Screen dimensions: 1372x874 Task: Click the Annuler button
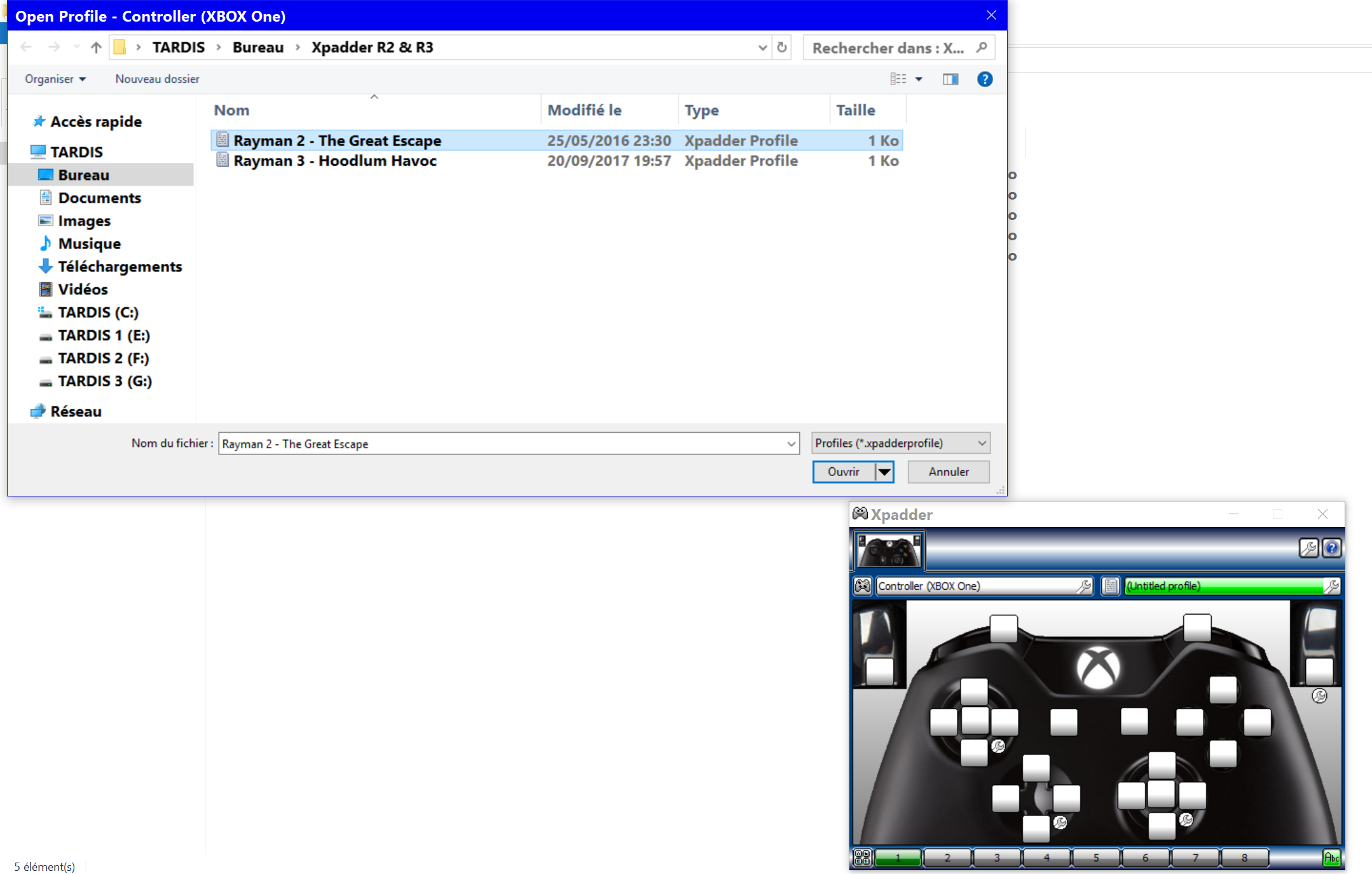949,472
